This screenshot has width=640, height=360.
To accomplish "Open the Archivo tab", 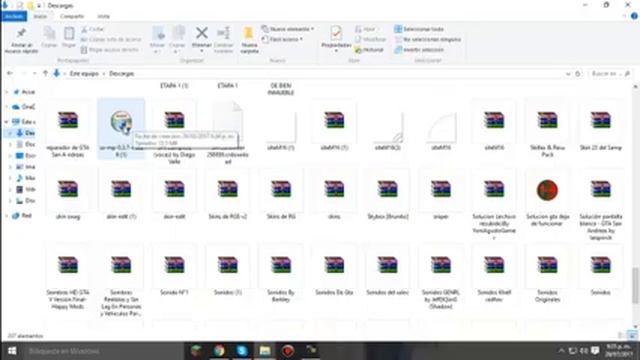I will pos(14,16).
